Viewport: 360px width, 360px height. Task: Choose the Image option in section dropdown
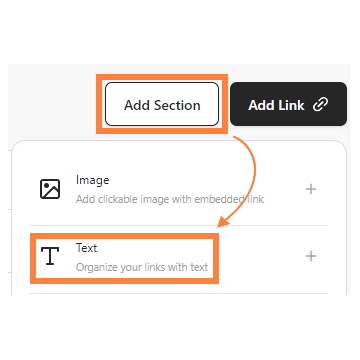178,189
